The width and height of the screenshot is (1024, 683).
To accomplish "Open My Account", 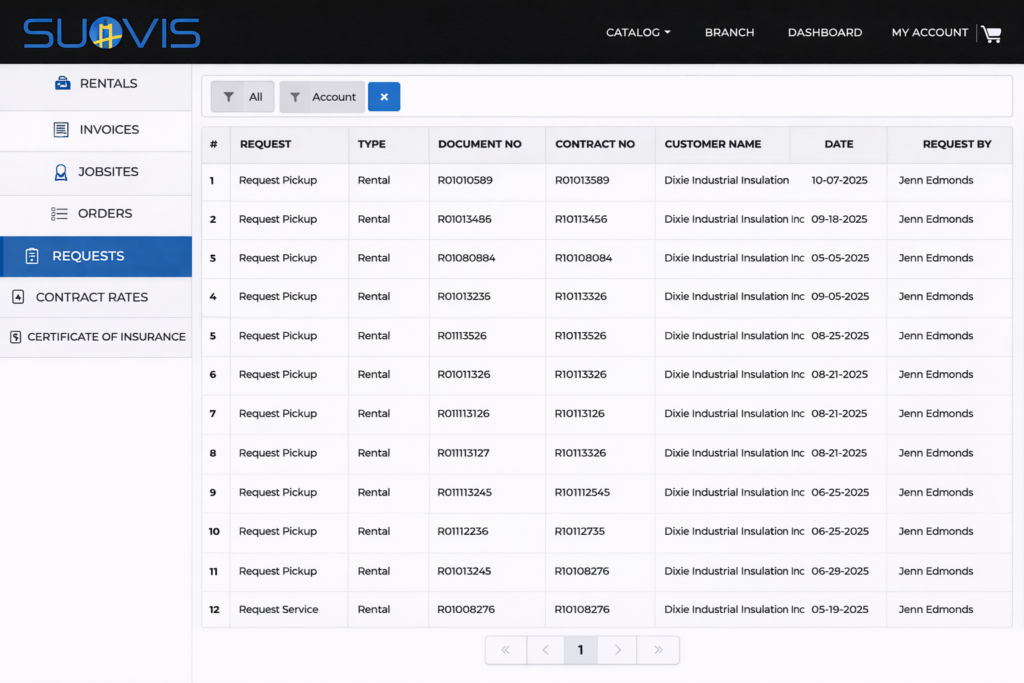I will tap(929, 32).
